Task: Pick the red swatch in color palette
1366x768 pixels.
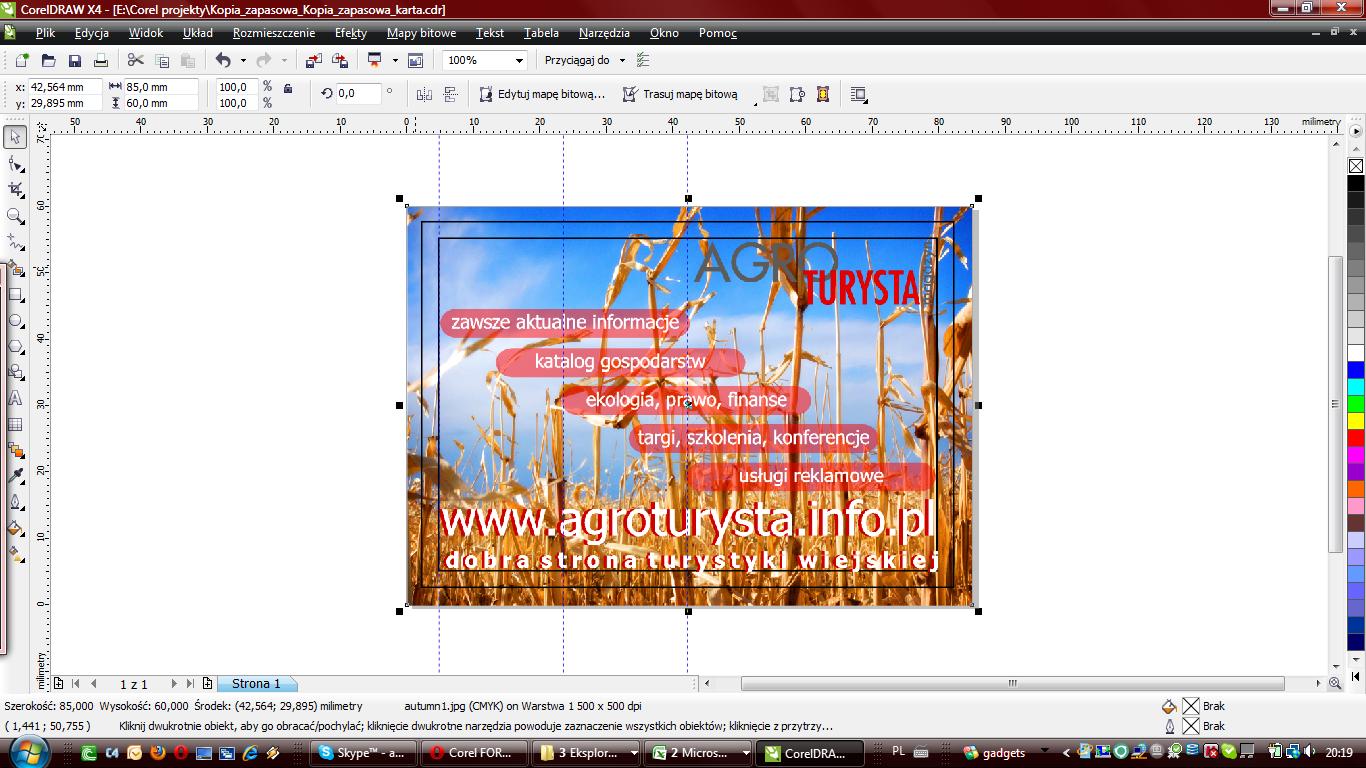Action: pyautogui.click(x=1355, y=438)
